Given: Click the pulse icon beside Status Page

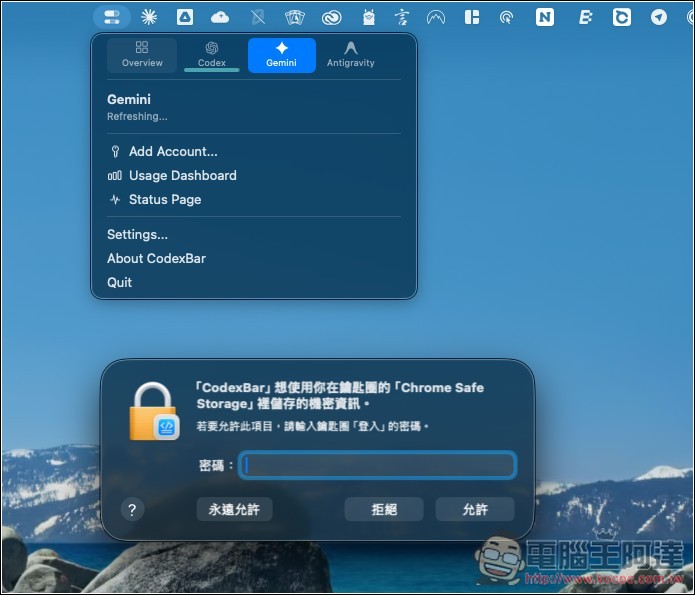Looking at the screenshot, I should coord(115,200).
